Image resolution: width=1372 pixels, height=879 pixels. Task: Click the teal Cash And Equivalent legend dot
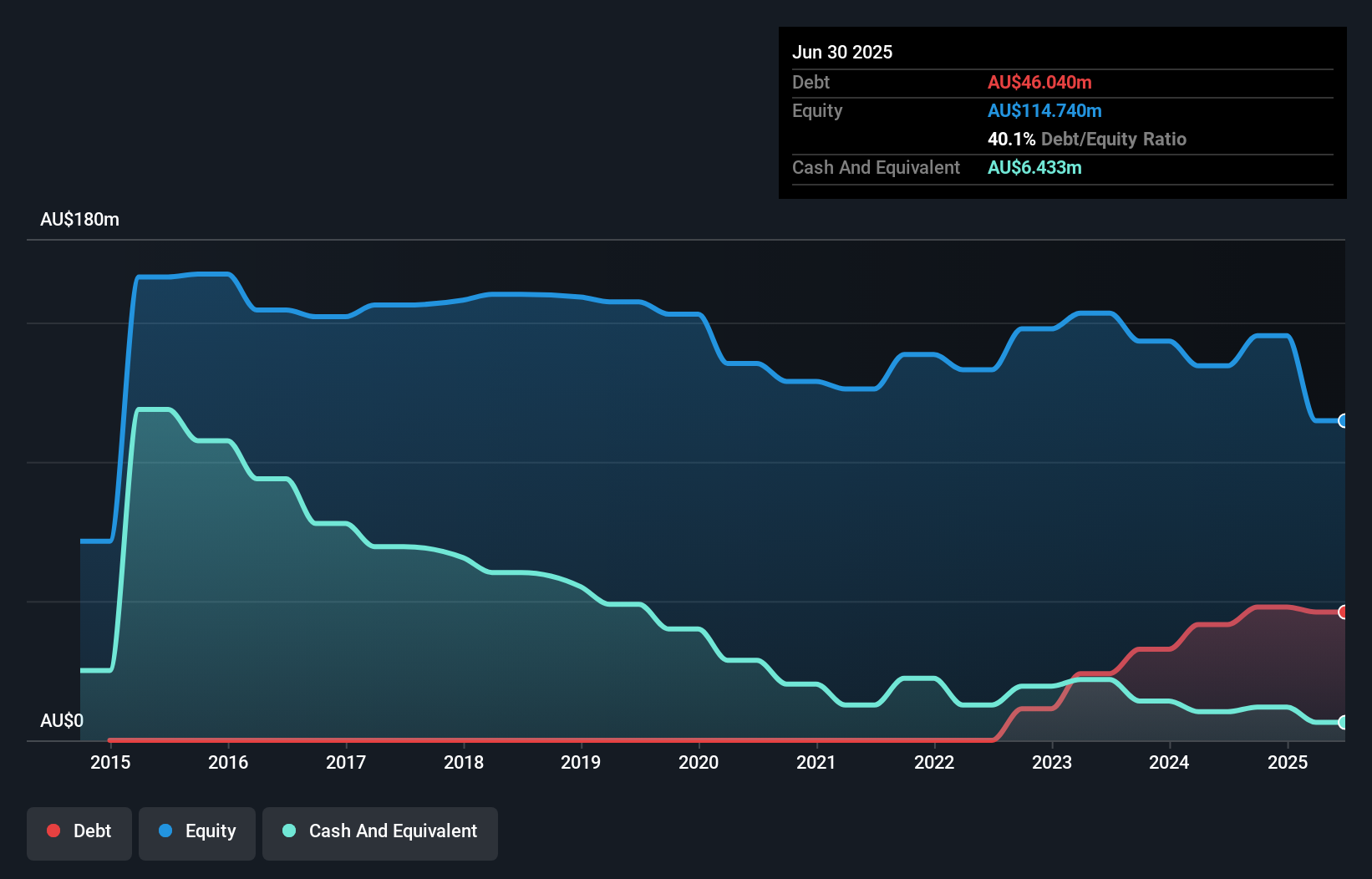coord(288,831)
